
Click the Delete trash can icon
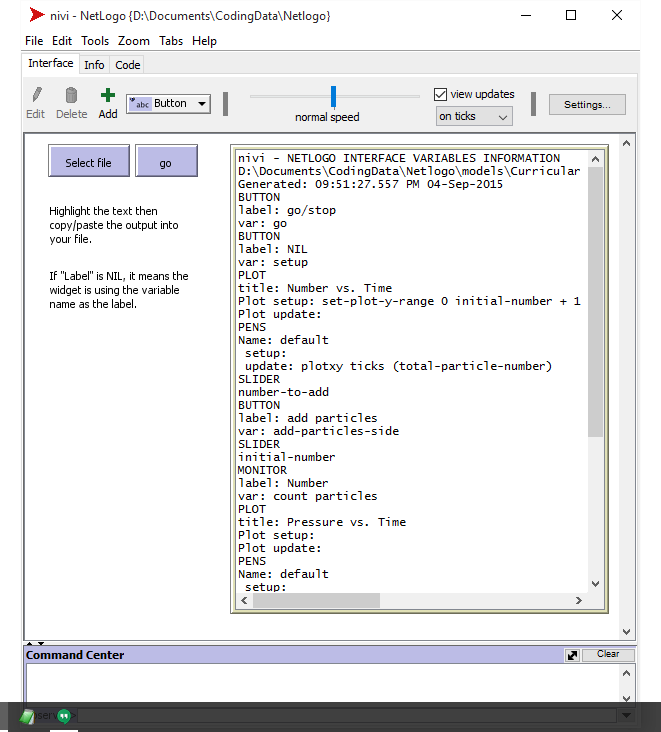(x=71, y=96)
